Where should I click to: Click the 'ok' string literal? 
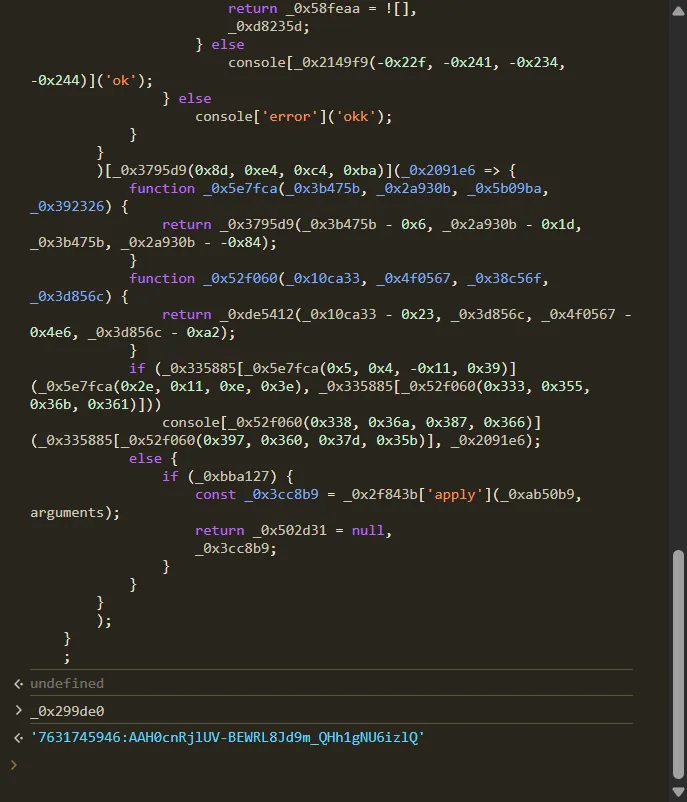coord(121,81)
